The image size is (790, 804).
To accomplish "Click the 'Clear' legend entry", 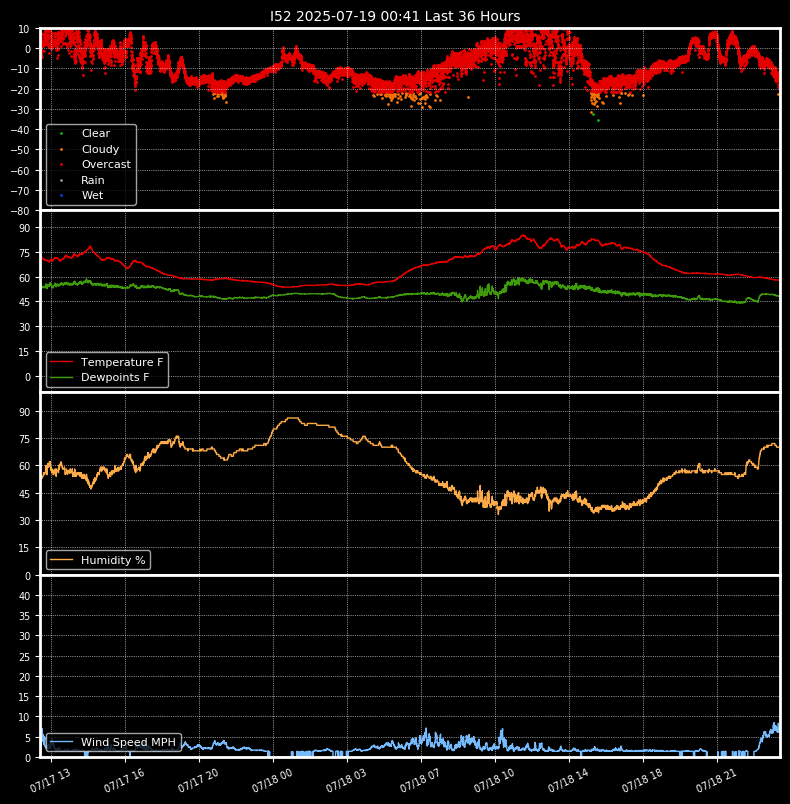I will 96,133.
